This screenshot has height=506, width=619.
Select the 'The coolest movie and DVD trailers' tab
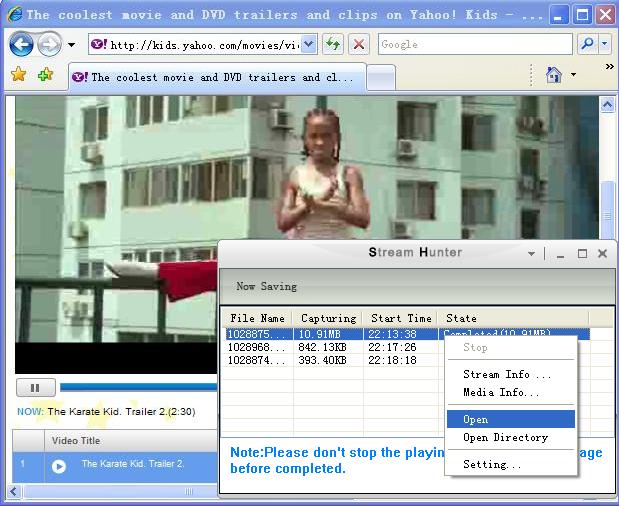tap(217, 77)
